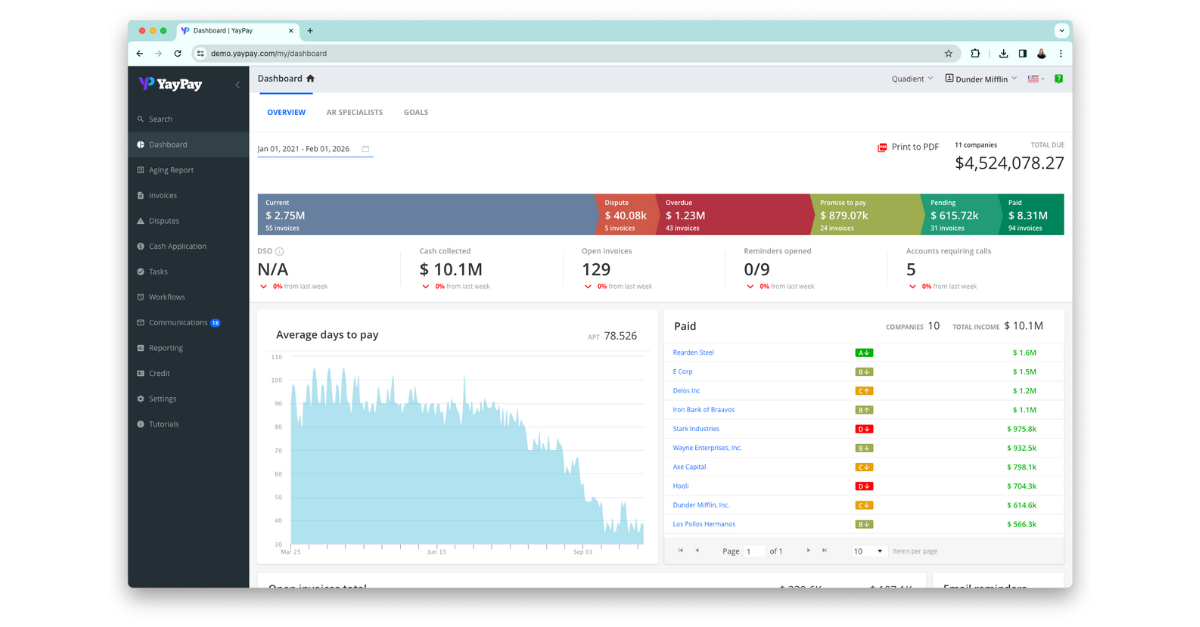Click the Dashboard sidebar icon
The height and width of the screenshot is (627, 1200).
[140, 145]
